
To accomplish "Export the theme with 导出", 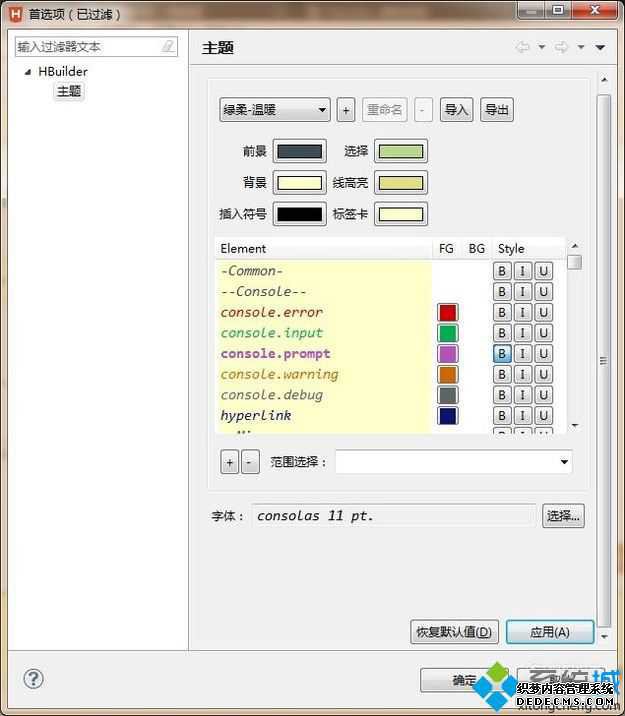I will click(497, 110).
